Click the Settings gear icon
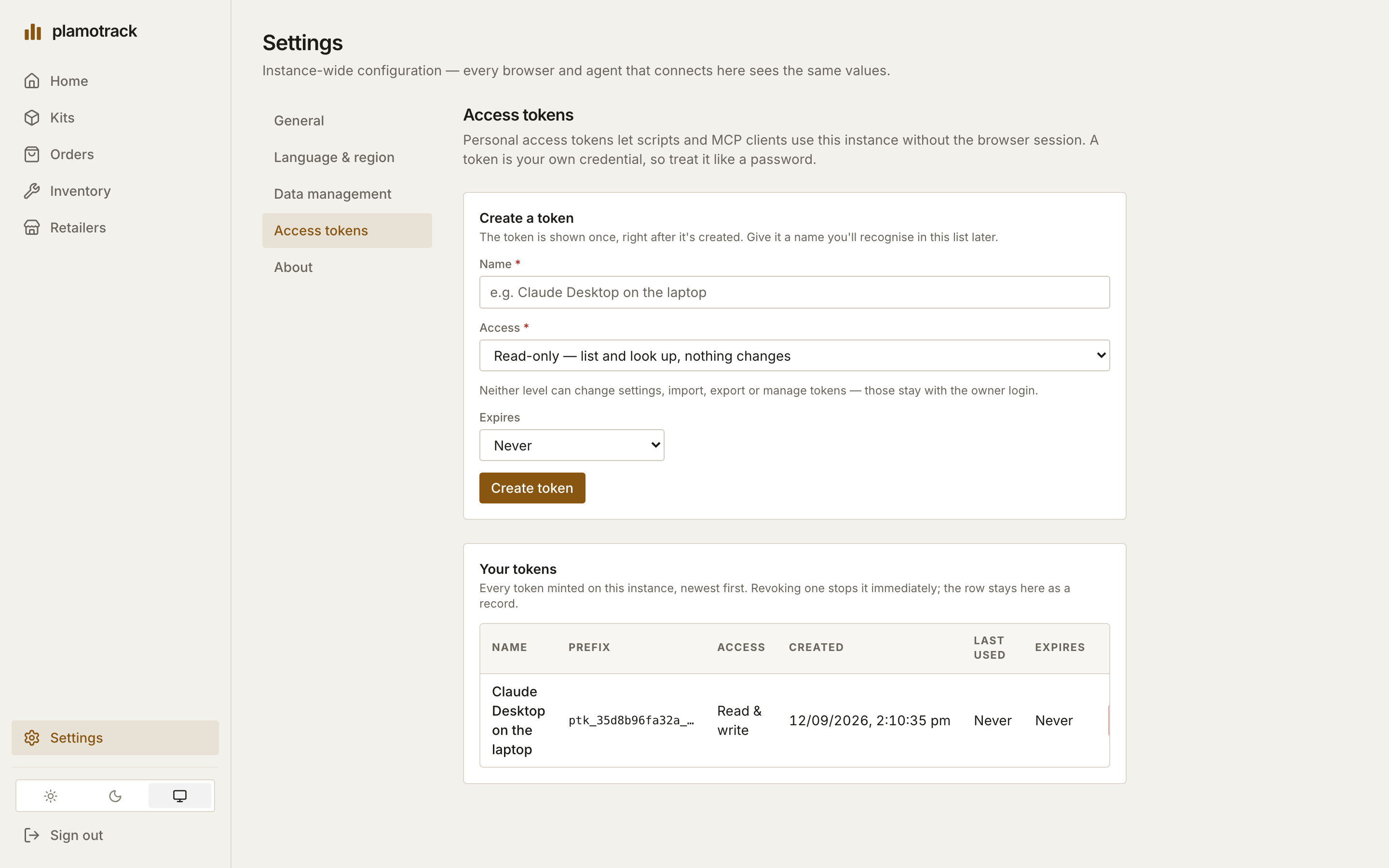 32,738
